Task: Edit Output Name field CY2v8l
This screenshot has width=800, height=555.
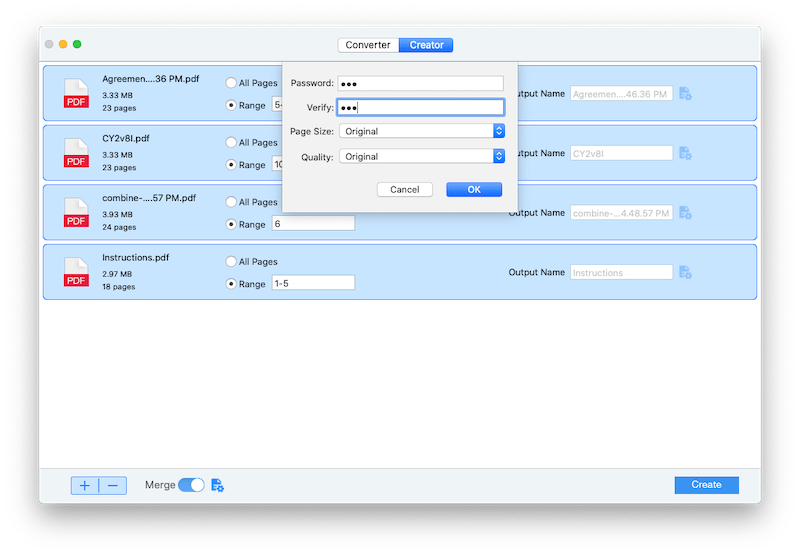Action: tap(621, 153)
